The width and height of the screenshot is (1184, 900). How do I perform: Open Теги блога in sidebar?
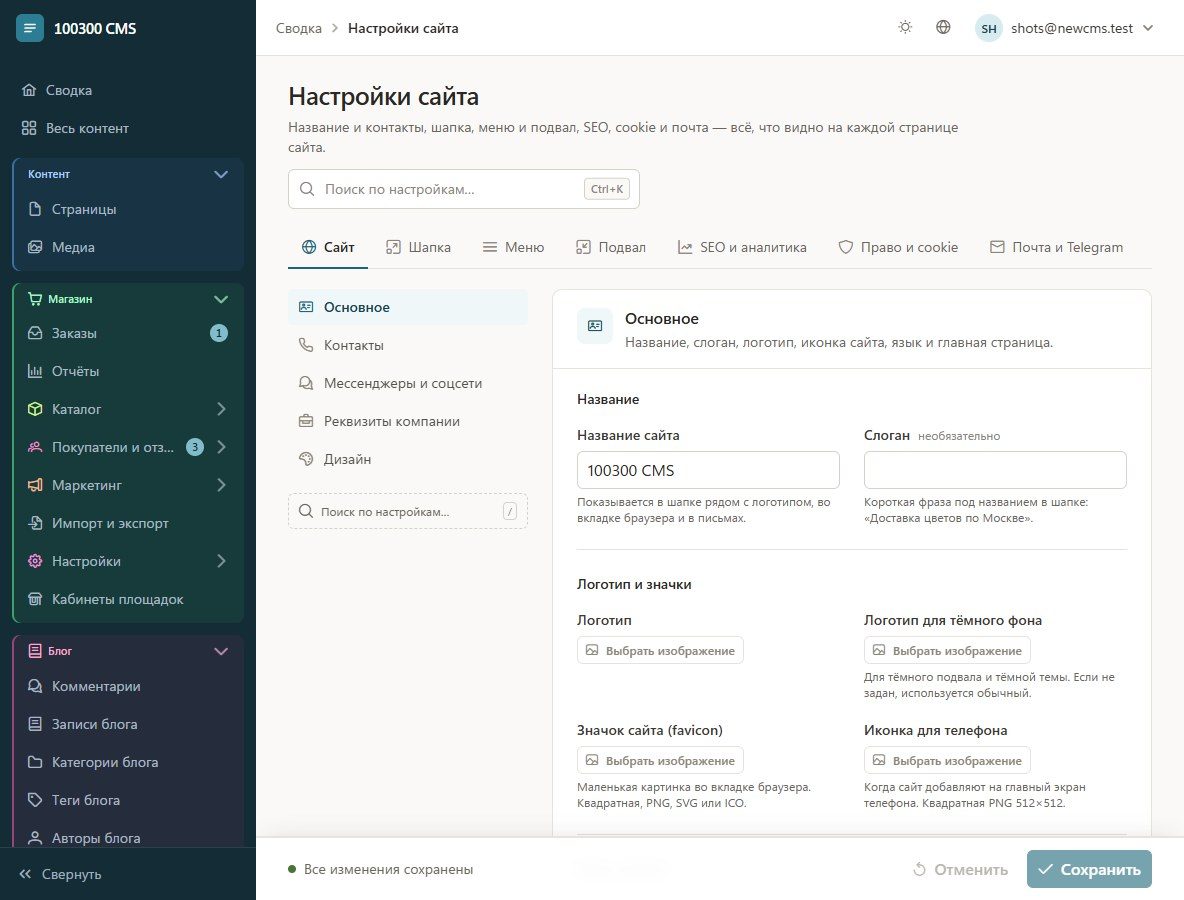128,800
